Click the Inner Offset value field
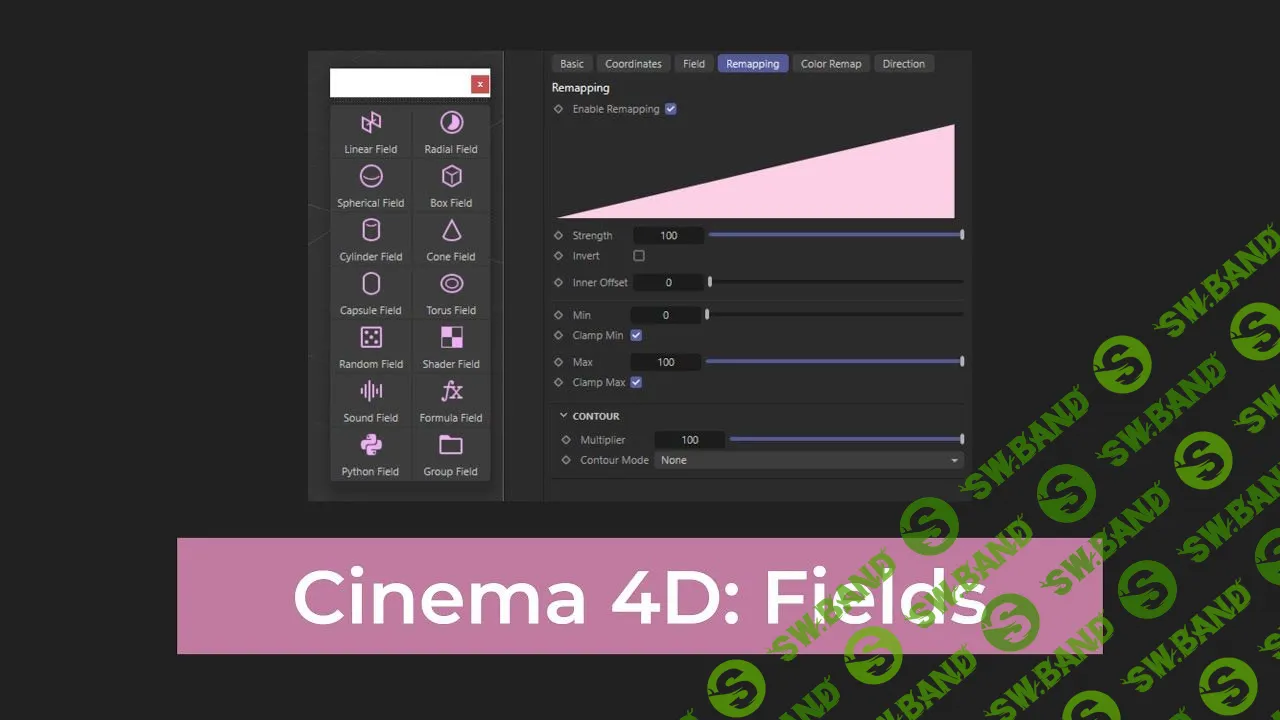 click(668, 282)
